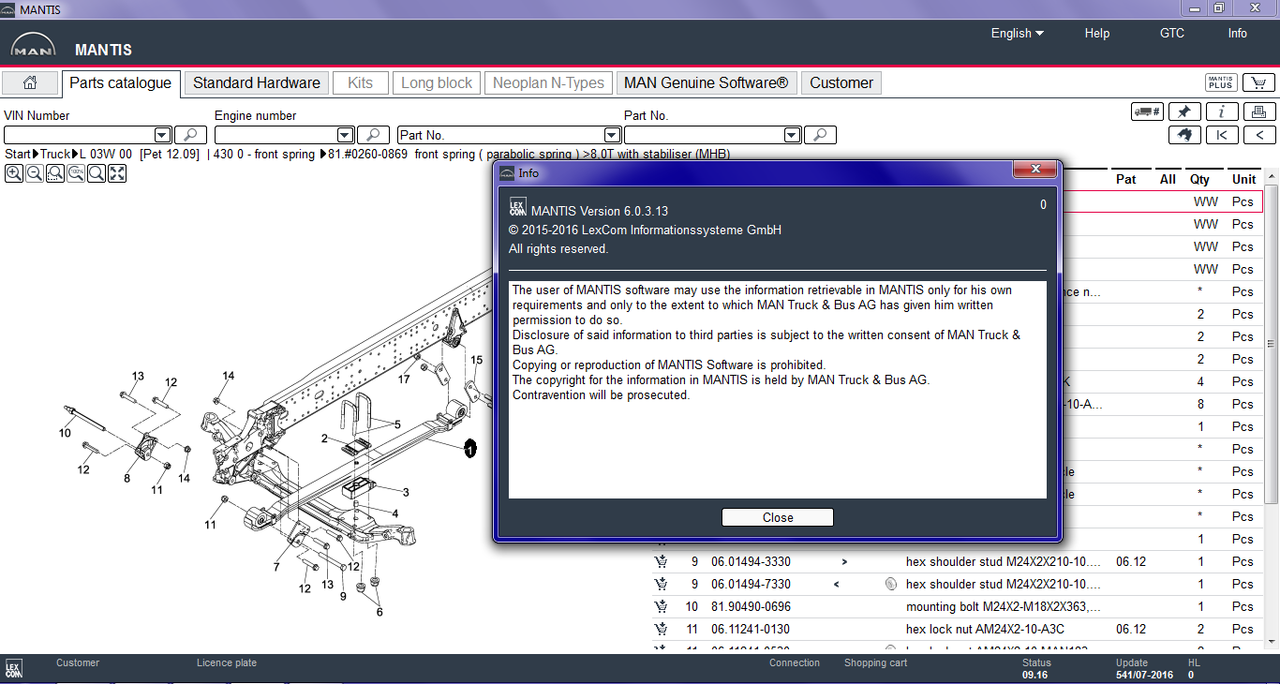Click the Pat column header
This screenshot has height=684, width=1280.
click(1126, 179)
